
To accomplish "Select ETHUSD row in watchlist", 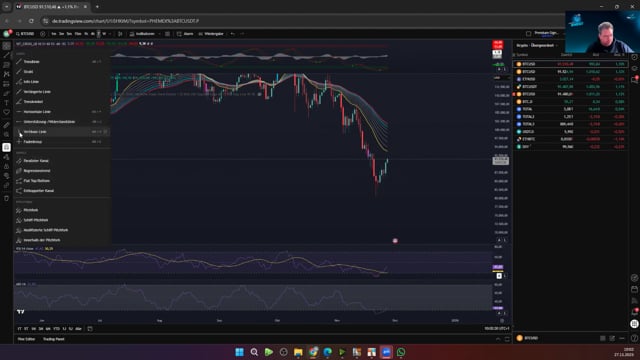I will coord(571,79).
